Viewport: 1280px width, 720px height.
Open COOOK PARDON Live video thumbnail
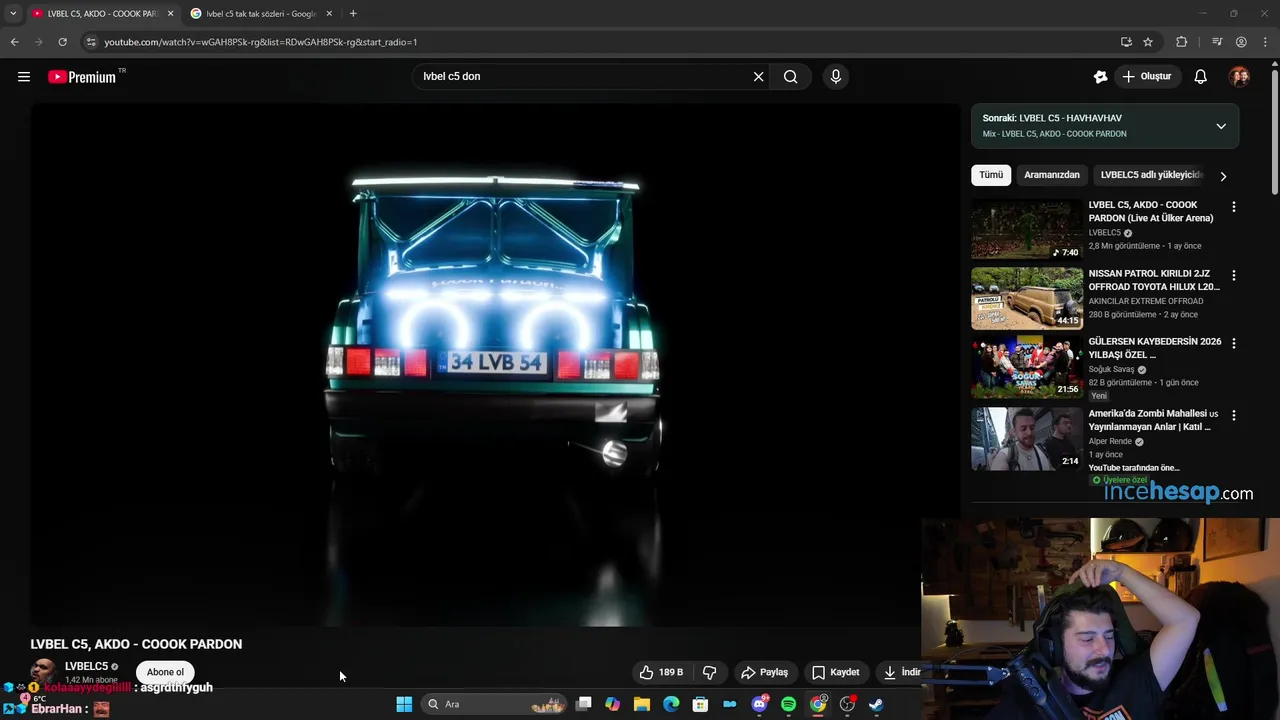[1027, 230]
